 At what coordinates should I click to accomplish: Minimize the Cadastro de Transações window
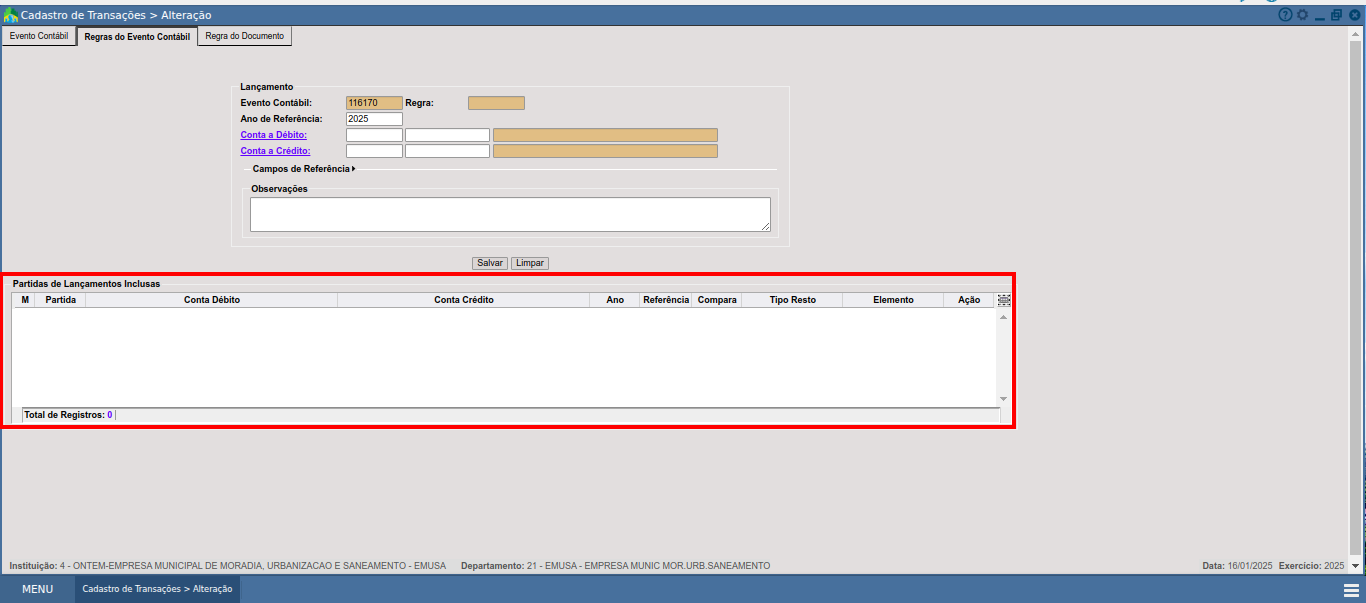1320,16
